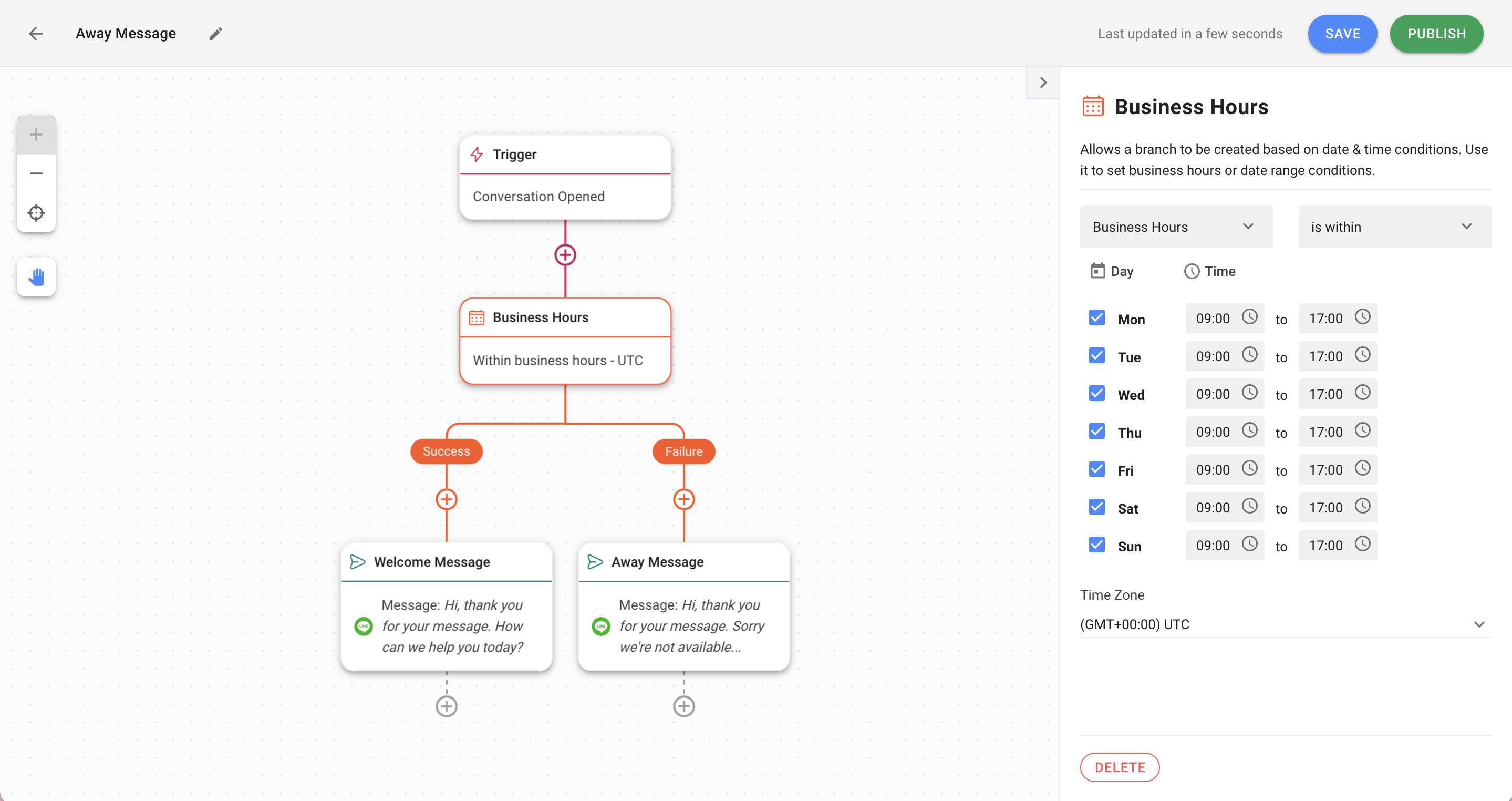Select the Failure branch label

(x=683, y=451)
